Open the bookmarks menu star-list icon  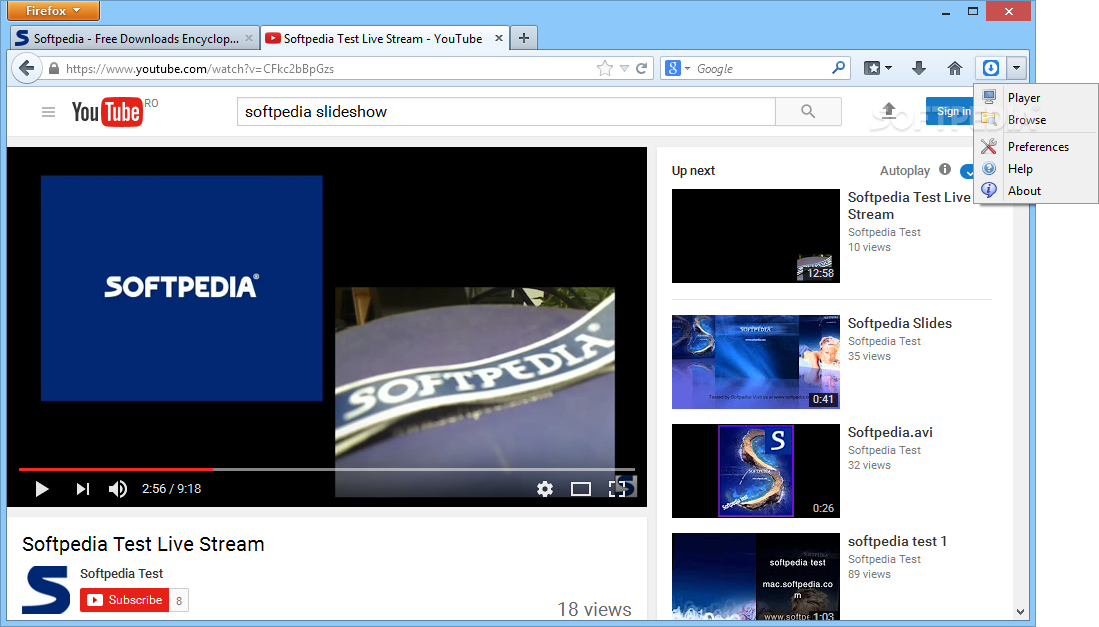pos(878,69)
